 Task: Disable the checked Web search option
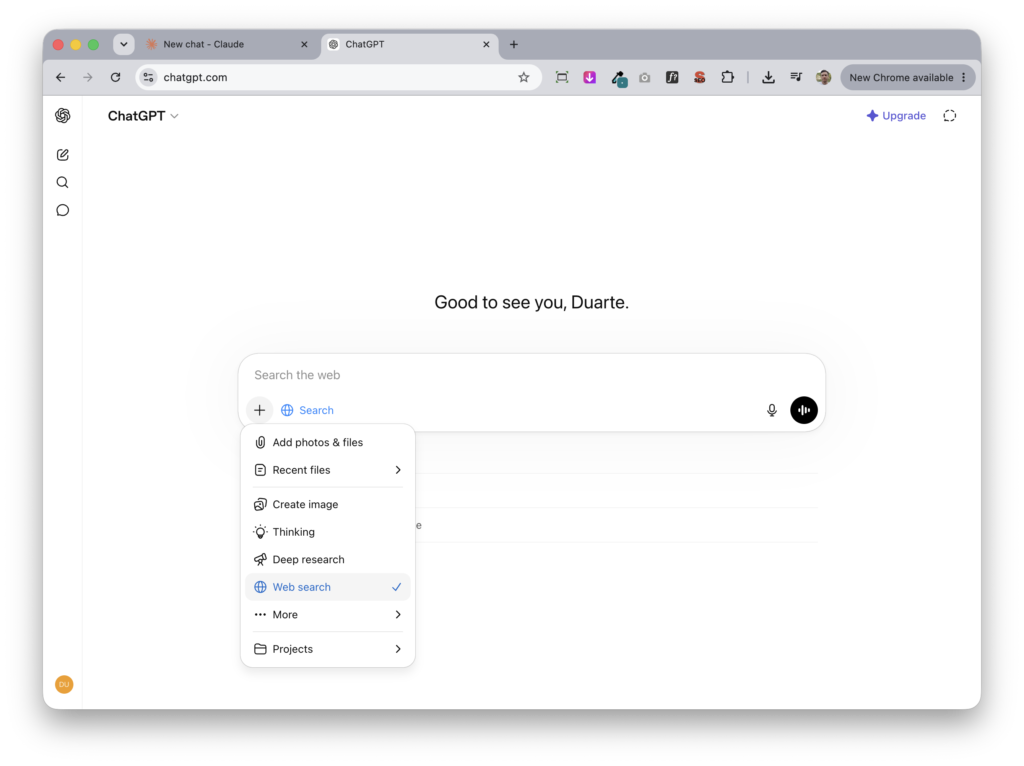pos(328,587)
